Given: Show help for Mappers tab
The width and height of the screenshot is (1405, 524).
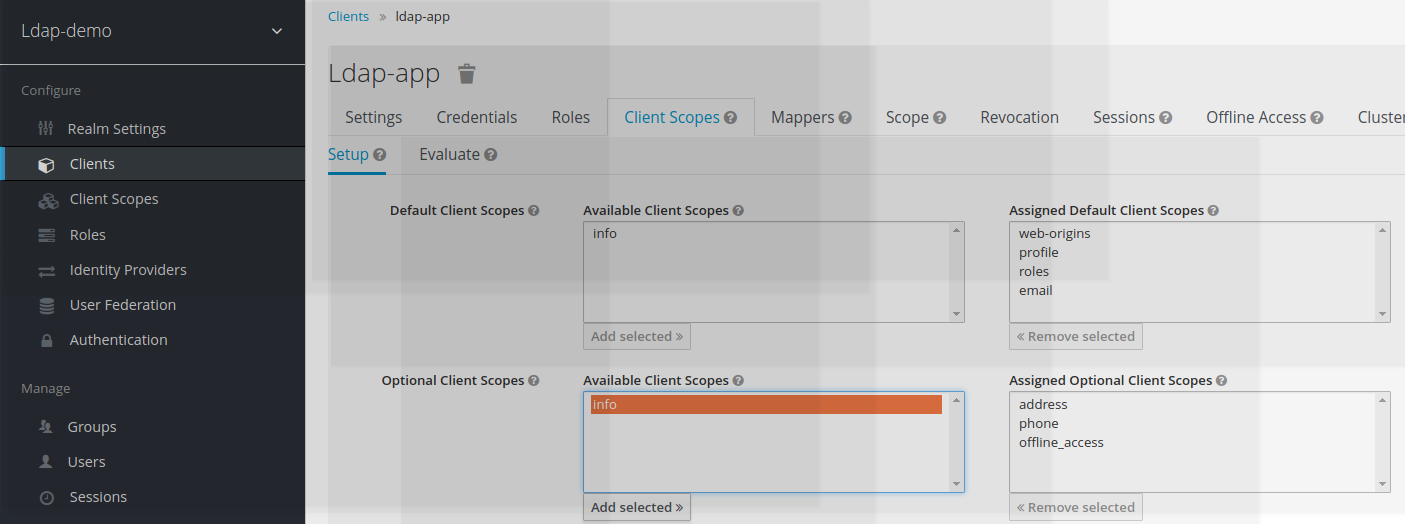Looking at the screenshot, I should click(x=846, y=118).
